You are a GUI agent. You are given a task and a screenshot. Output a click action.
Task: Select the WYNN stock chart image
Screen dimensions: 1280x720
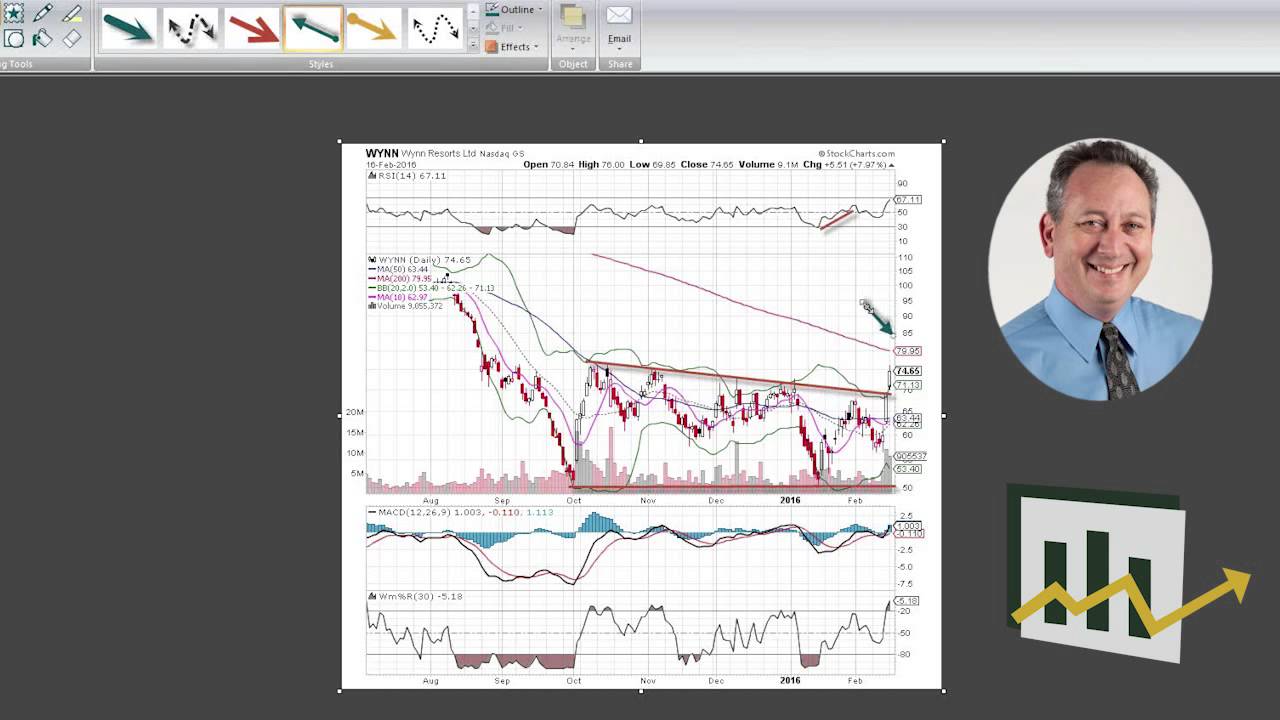(641, 415)
